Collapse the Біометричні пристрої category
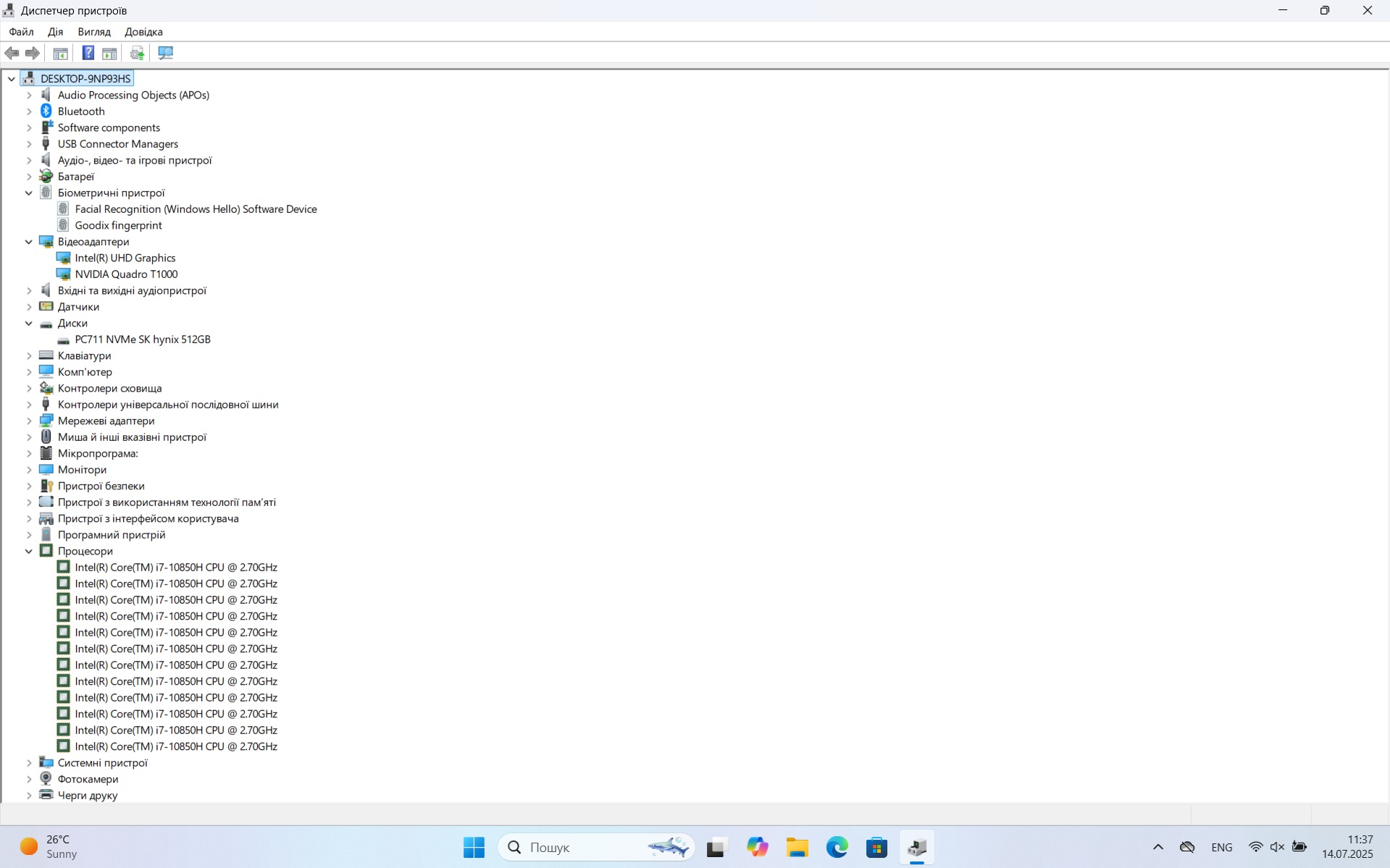This screenshot has width=1390, height=868. coord(29,193)
